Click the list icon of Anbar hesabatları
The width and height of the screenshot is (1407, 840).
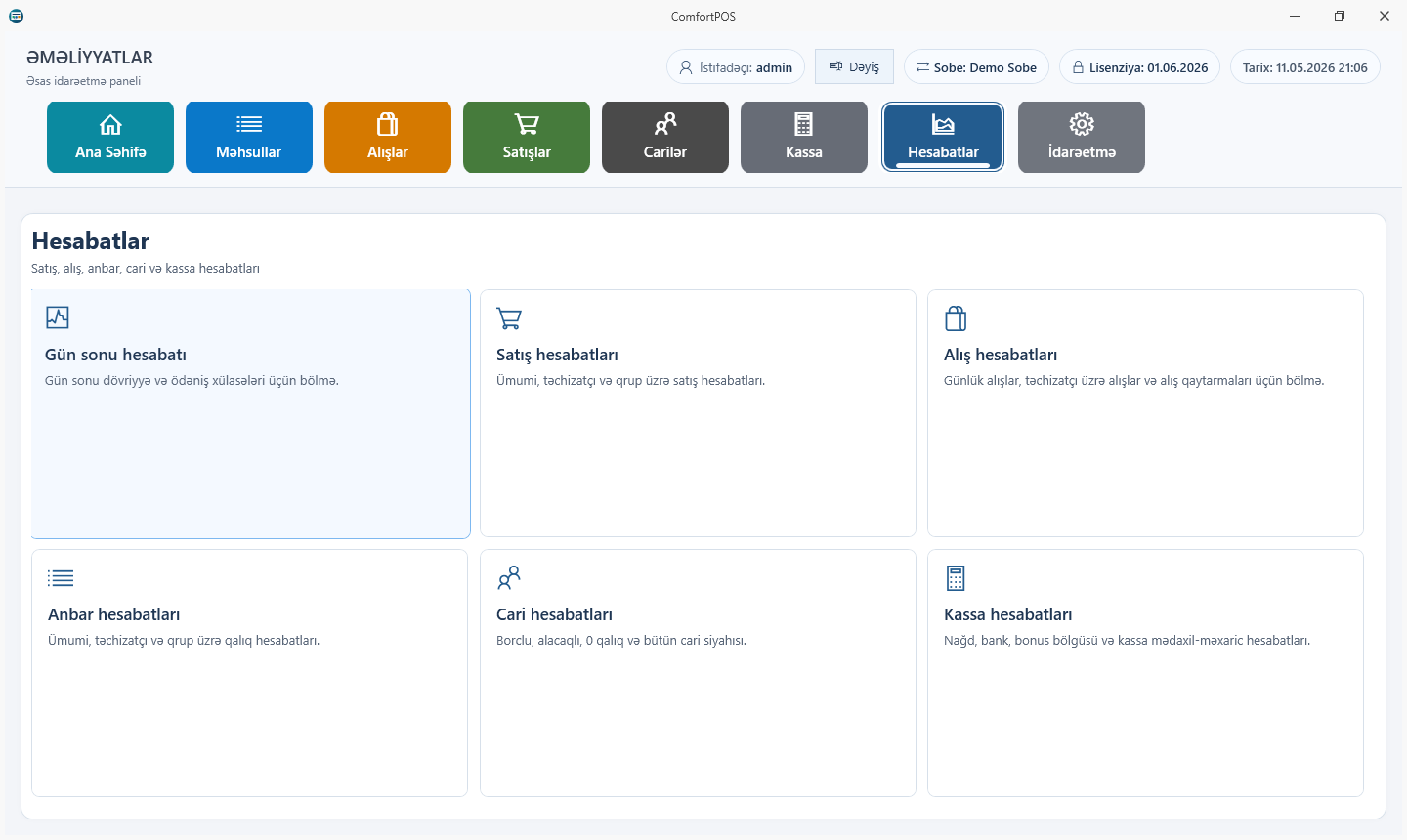[x=61, y=578]
